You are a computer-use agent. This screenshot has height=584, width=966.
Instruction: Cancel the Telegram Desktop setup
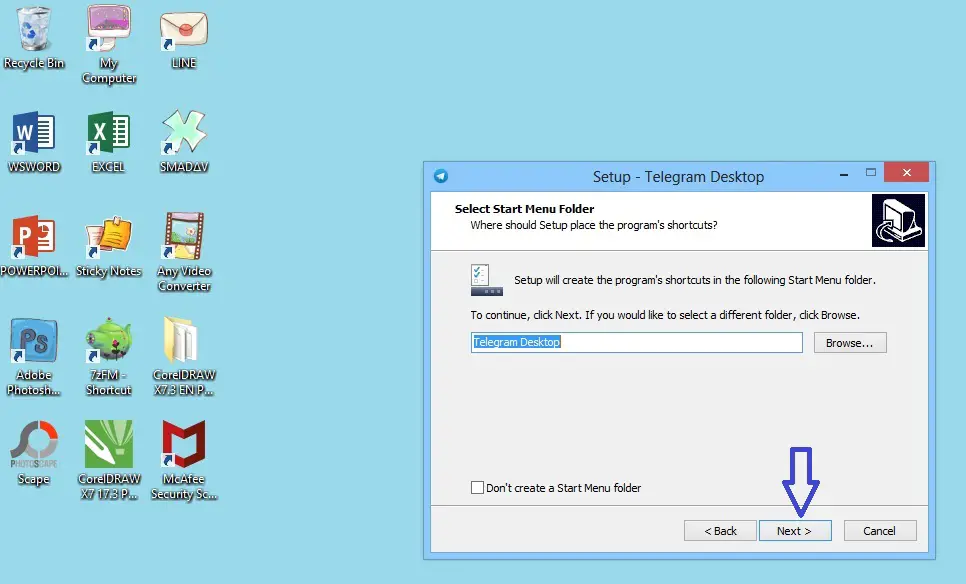click(880, 531)
